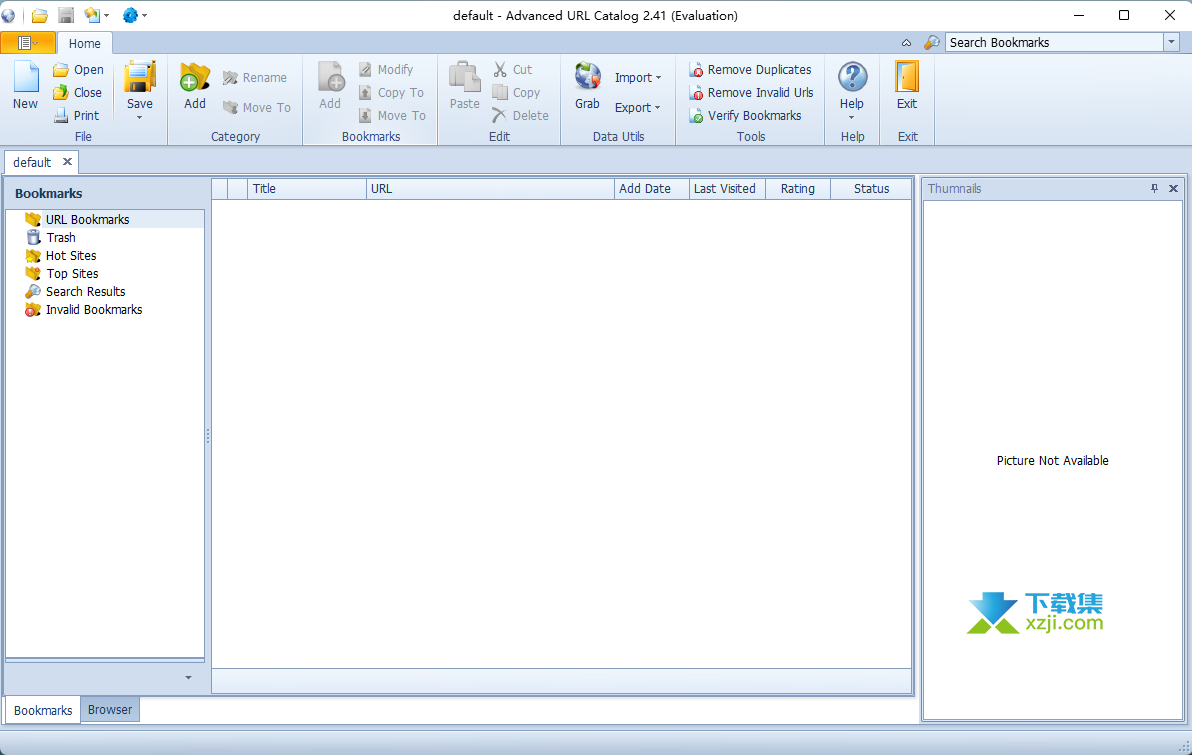Click the open folder icon in the title bar
Image resolution: width=1192 pixels, height=755 pixels.
point(40,15)
